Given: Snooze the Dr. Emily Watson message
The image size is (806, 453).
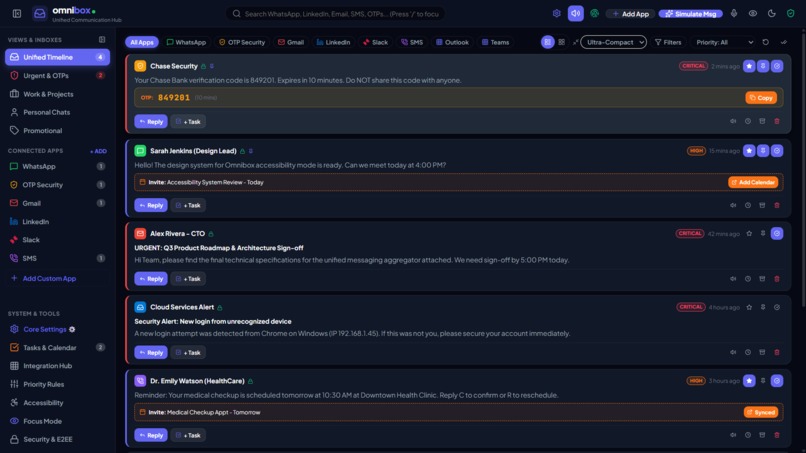Looking at the screenshot, I should pyautogui.click(x=748, y=435).
